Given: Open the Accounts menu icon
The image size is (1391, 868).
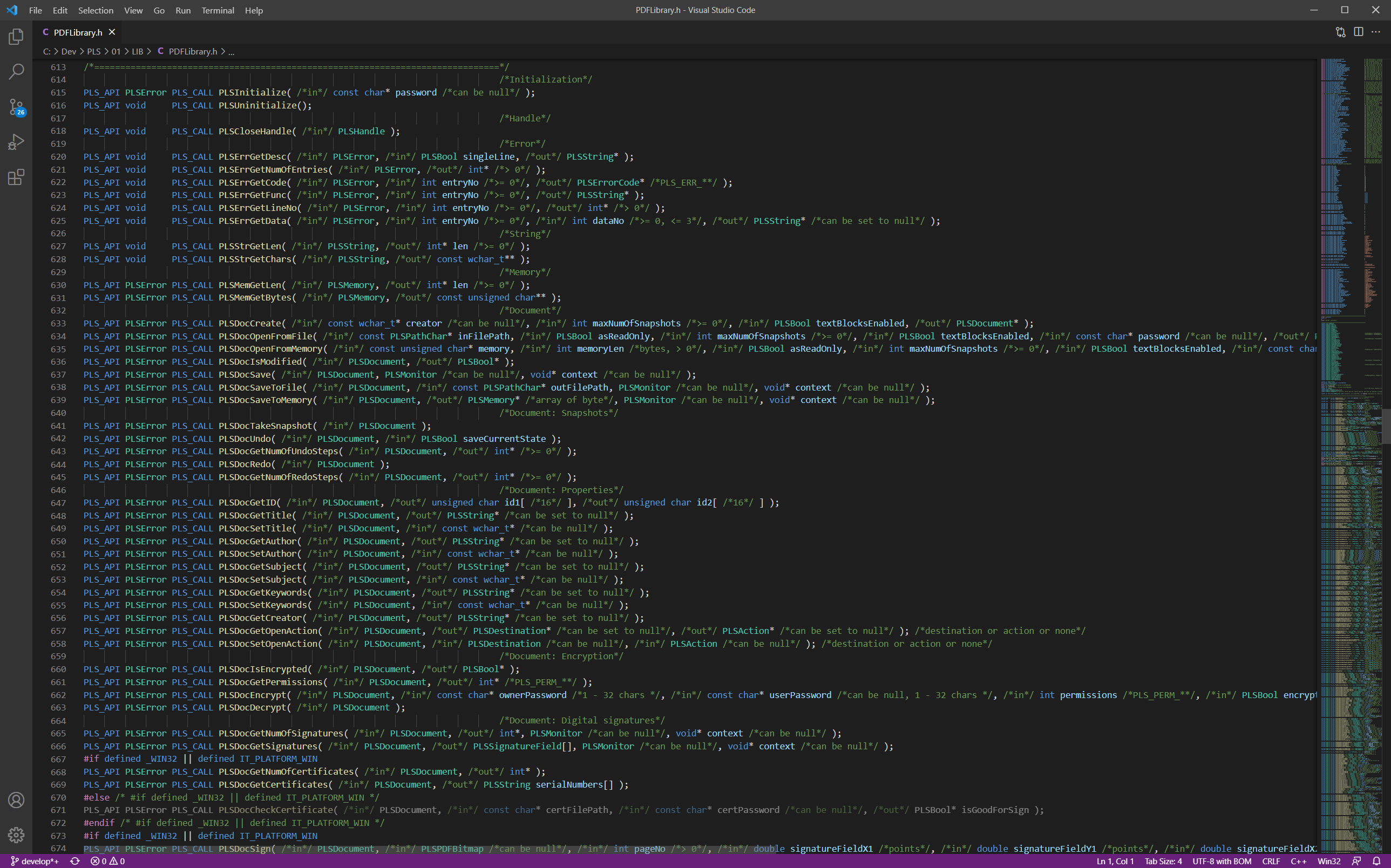Looking at the screenshot, I should pyautogui.click(x=16, y=799).
